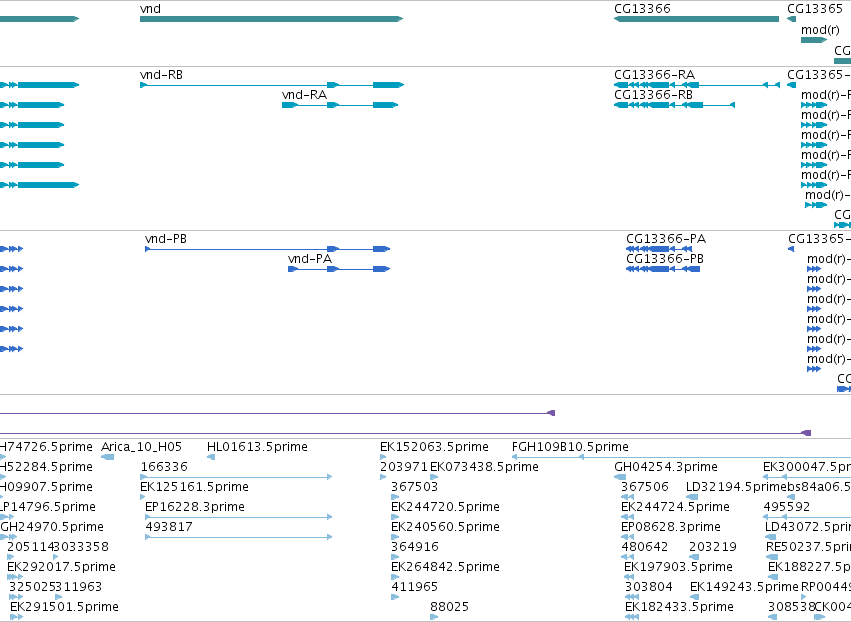Click the EP08628.3prime EST label
851x622 pixels.
tap(671, 527)
